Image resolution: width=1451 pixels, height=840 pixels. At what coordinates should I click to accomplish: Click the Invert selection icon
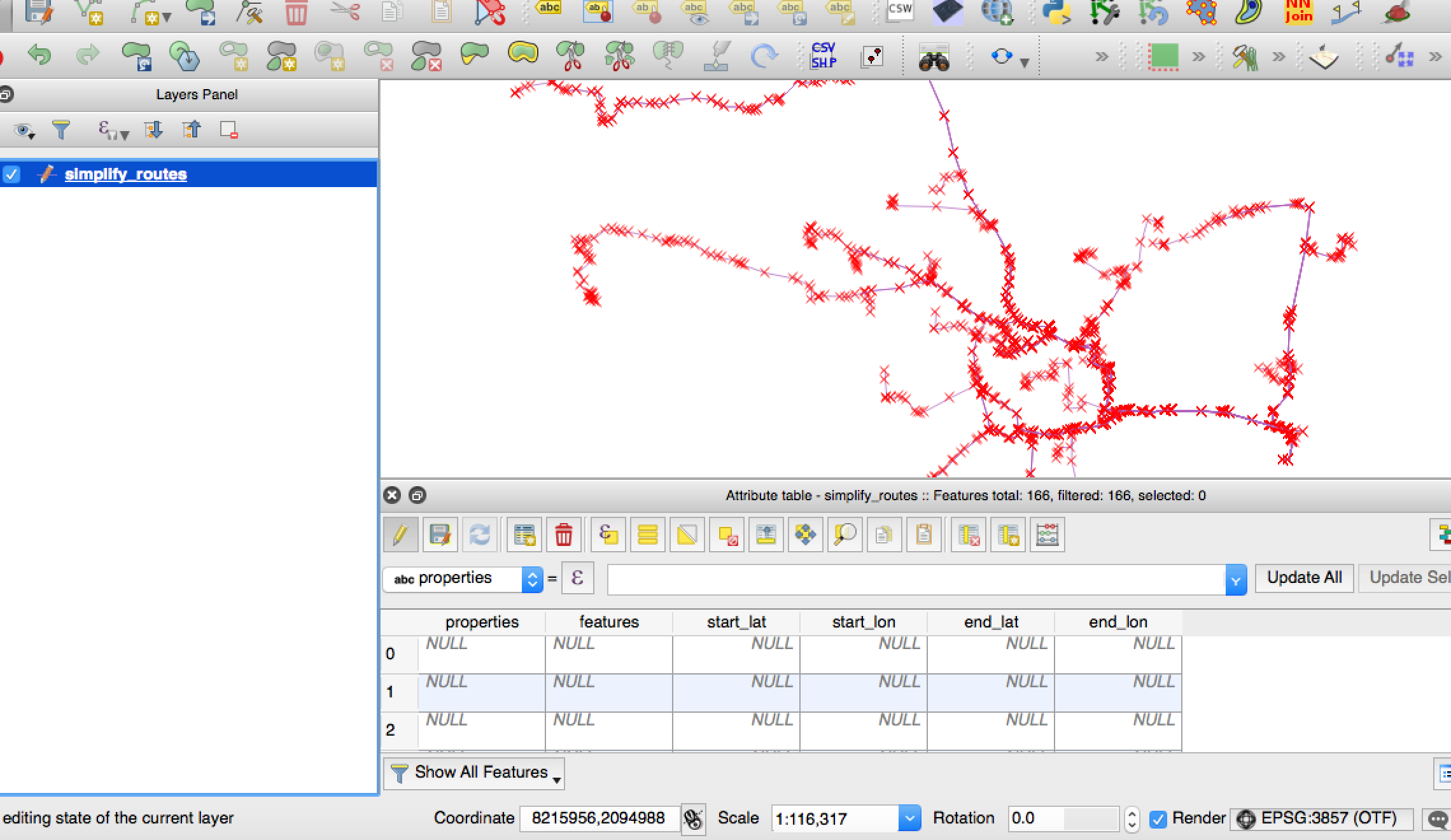(687, 535)
